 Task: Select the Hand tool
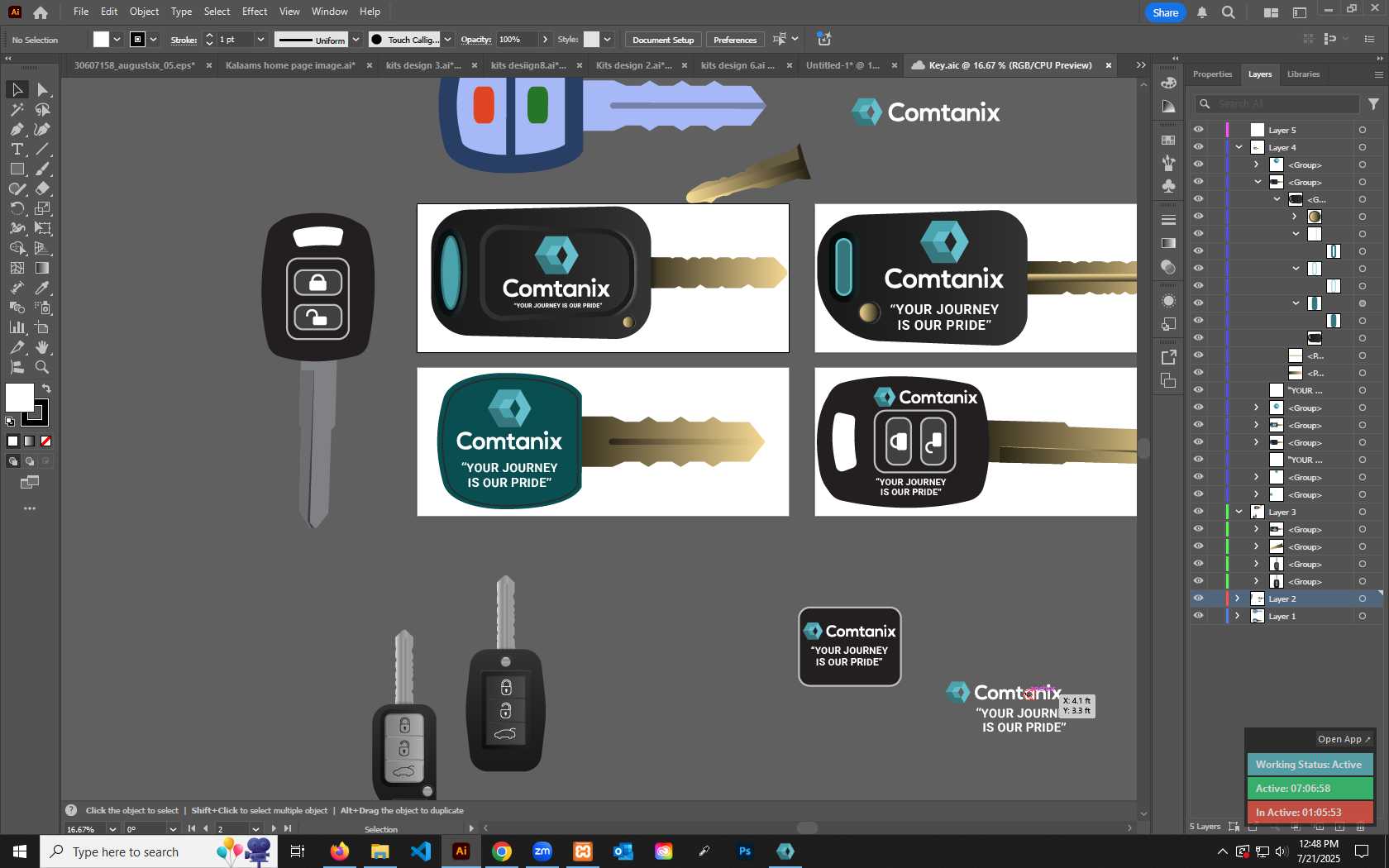43,347
